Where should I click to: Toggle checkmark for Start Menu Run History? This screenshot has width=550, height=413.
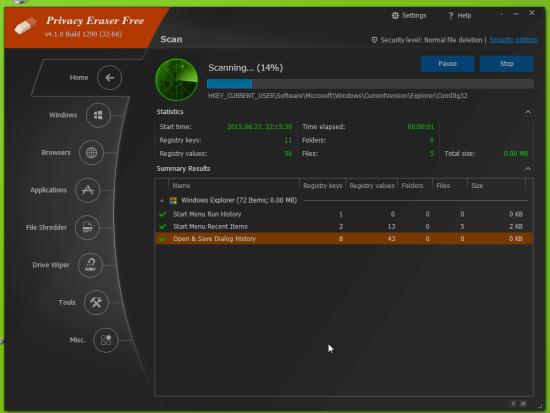(x=162, y=214)
